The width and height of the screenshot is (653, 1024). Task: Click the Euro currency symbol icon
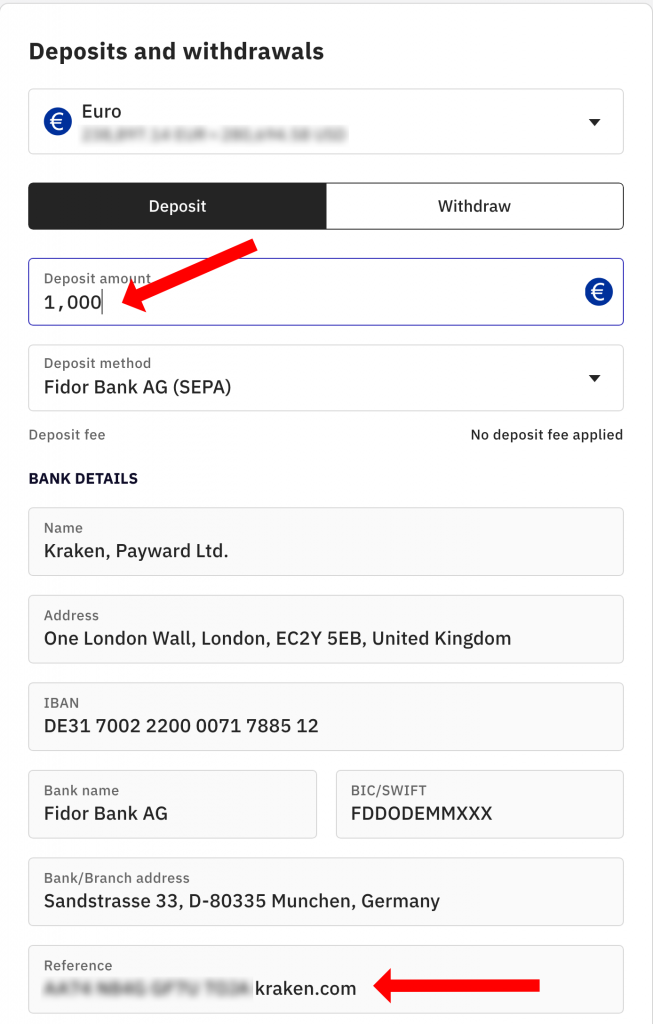(58, 121)
